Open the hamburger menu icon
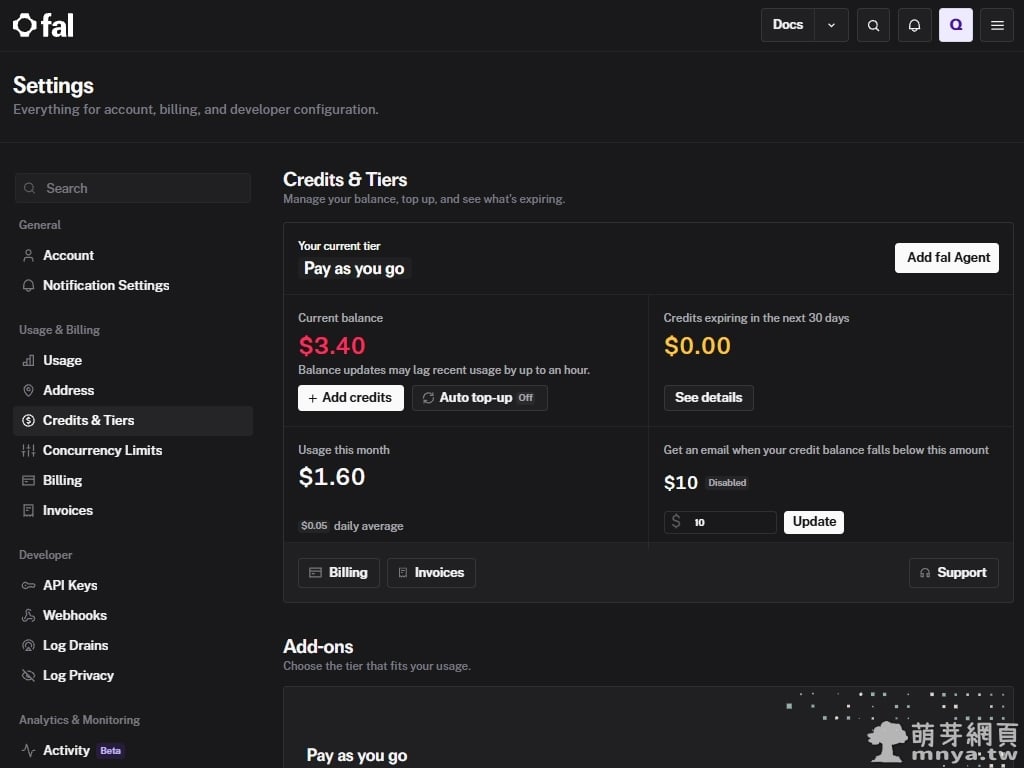This screenshot has width=1024, height=768. pyautogui.click(x=997, y=25)
